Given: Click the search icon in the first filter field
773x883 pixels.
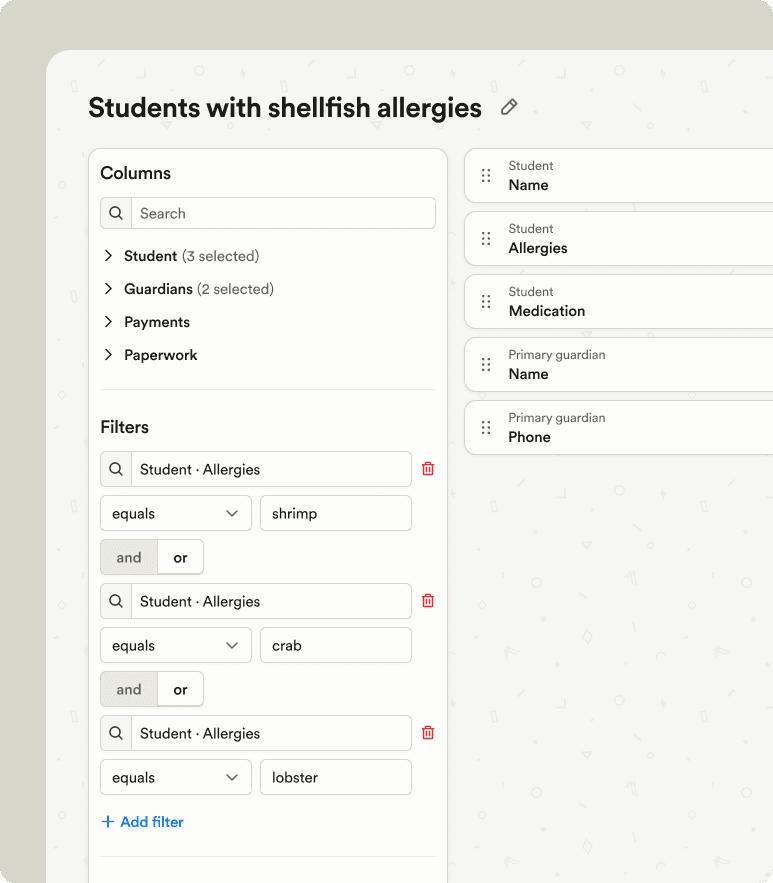Looking at the screenshot, I should tap(115, 468).
